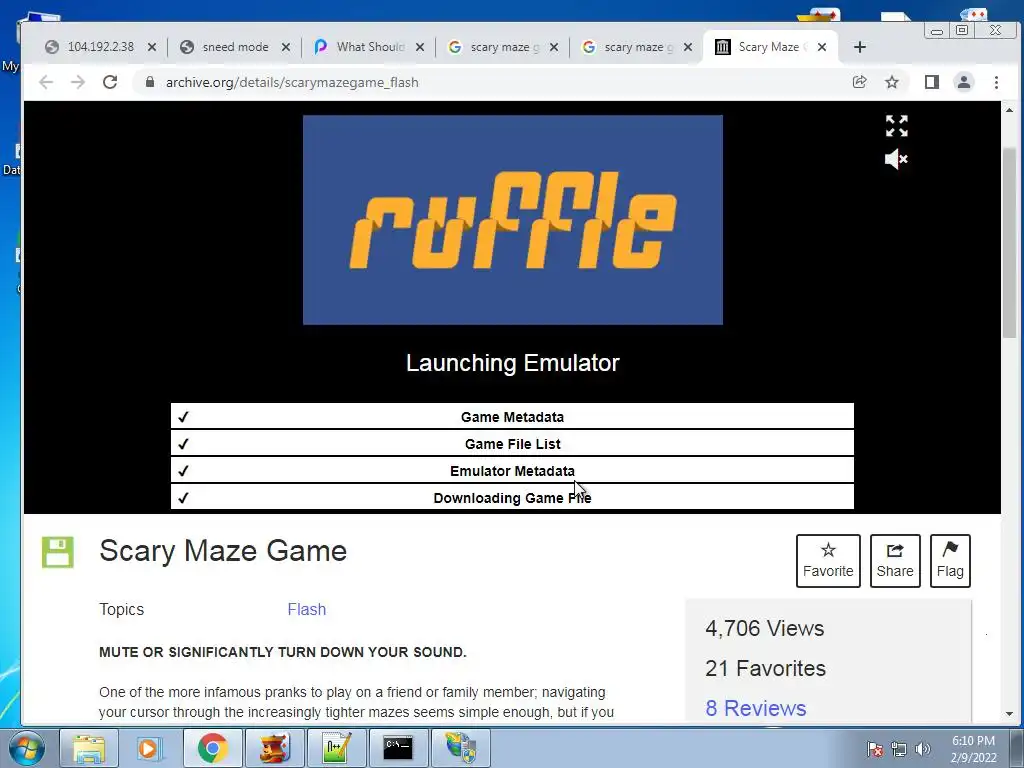Click the floppy disk software icon

[57, 552]
